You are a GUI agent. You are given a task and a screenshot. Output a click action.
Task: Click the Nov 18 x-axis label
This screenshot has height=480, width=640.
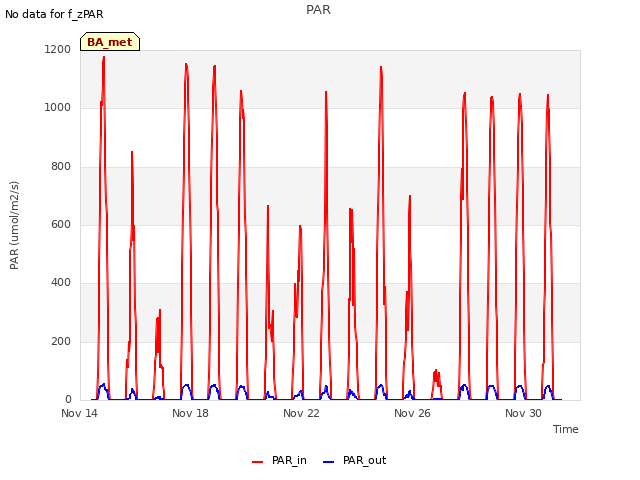click(190, 413)
